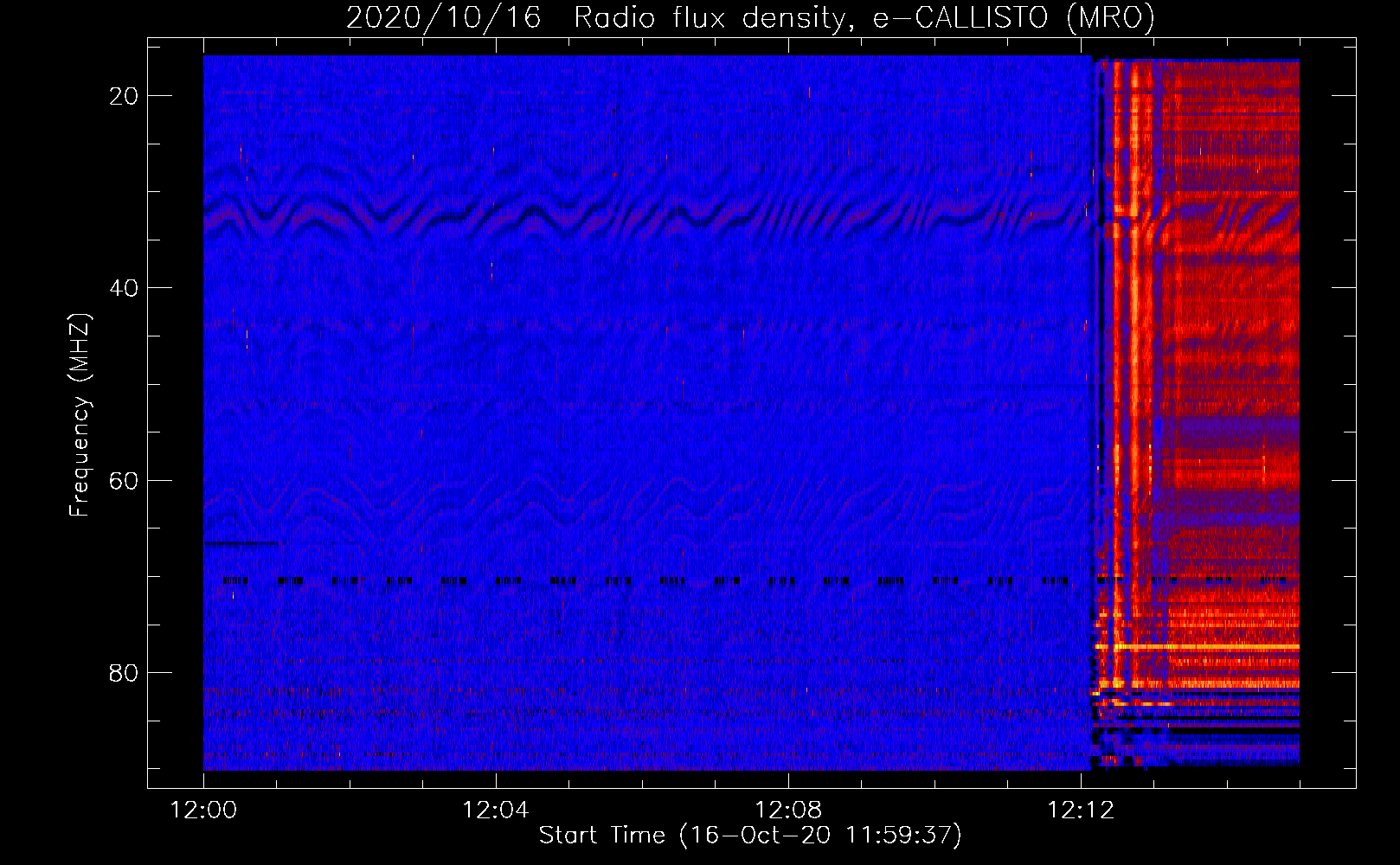Click the 'Frequency (MHZ)' axis label

tap(80, 415)
